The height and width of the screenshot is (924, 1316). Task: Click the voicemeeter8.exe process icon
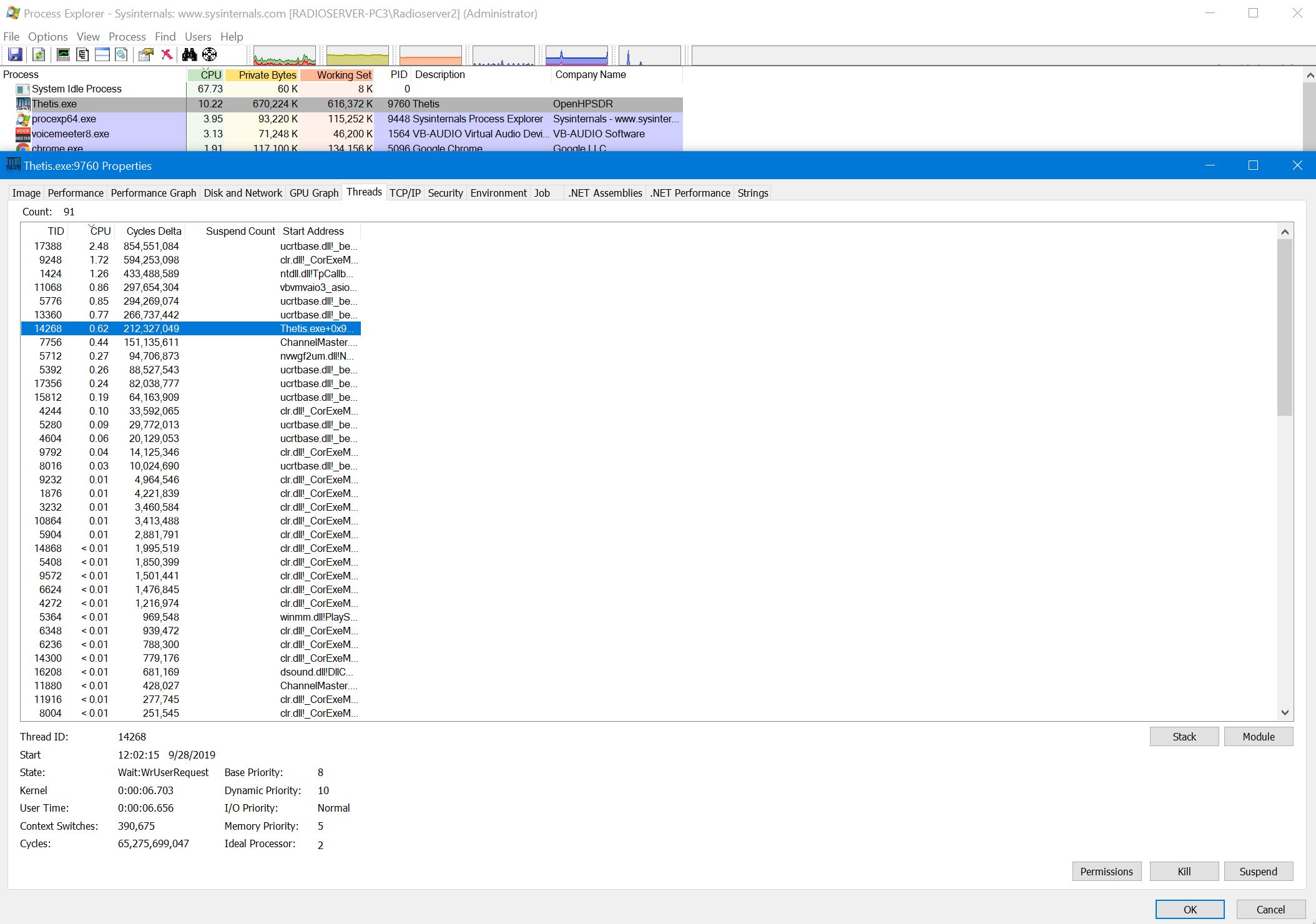23,134
